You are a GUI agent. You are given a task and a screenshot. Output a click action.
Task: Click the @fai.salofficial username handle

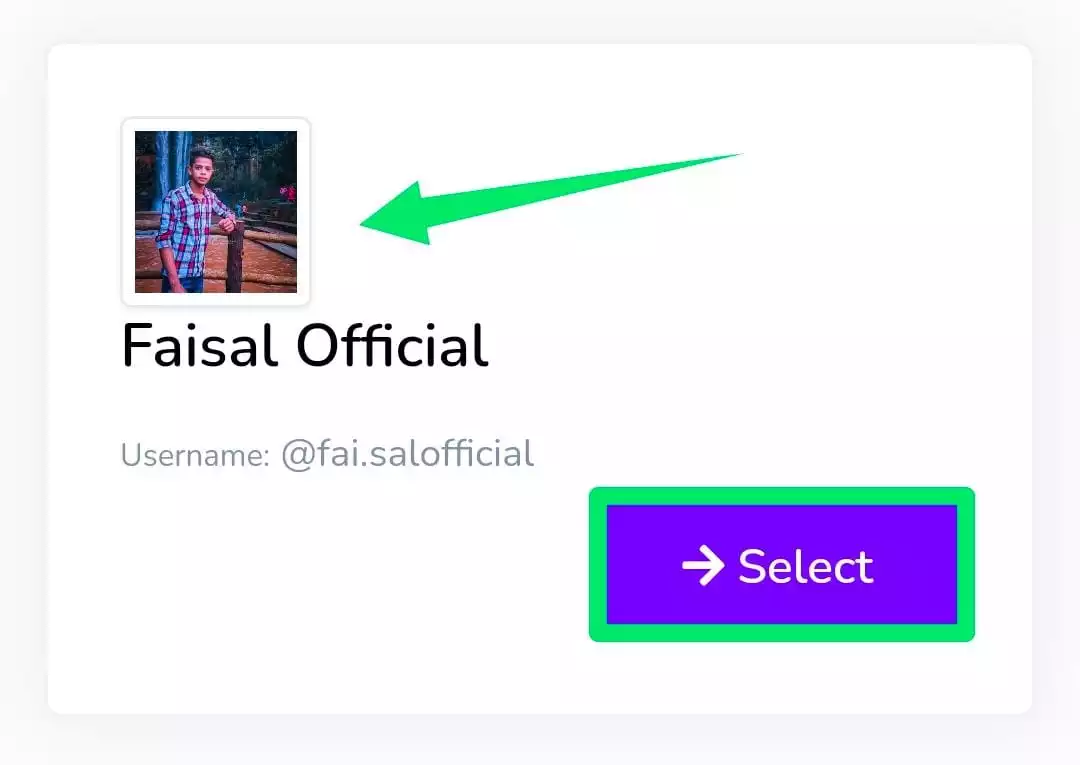407,454
